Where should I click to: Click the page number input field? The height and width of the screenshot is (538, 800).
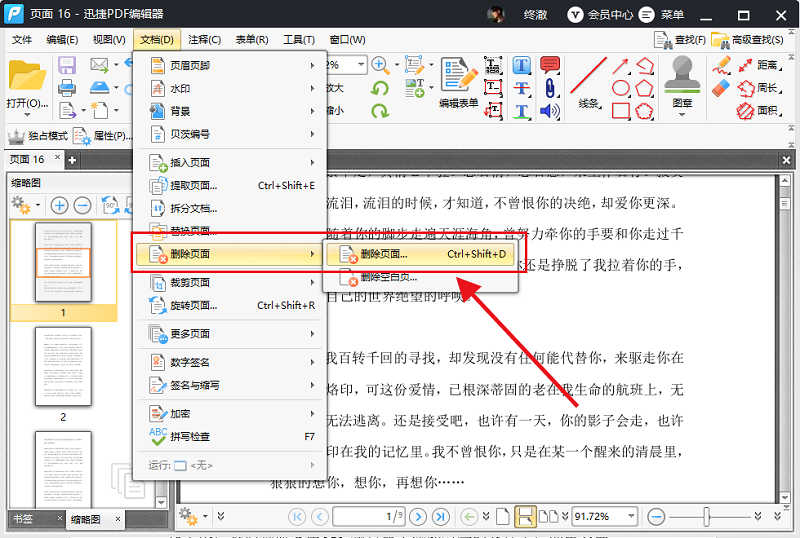[x=369, y=517]
